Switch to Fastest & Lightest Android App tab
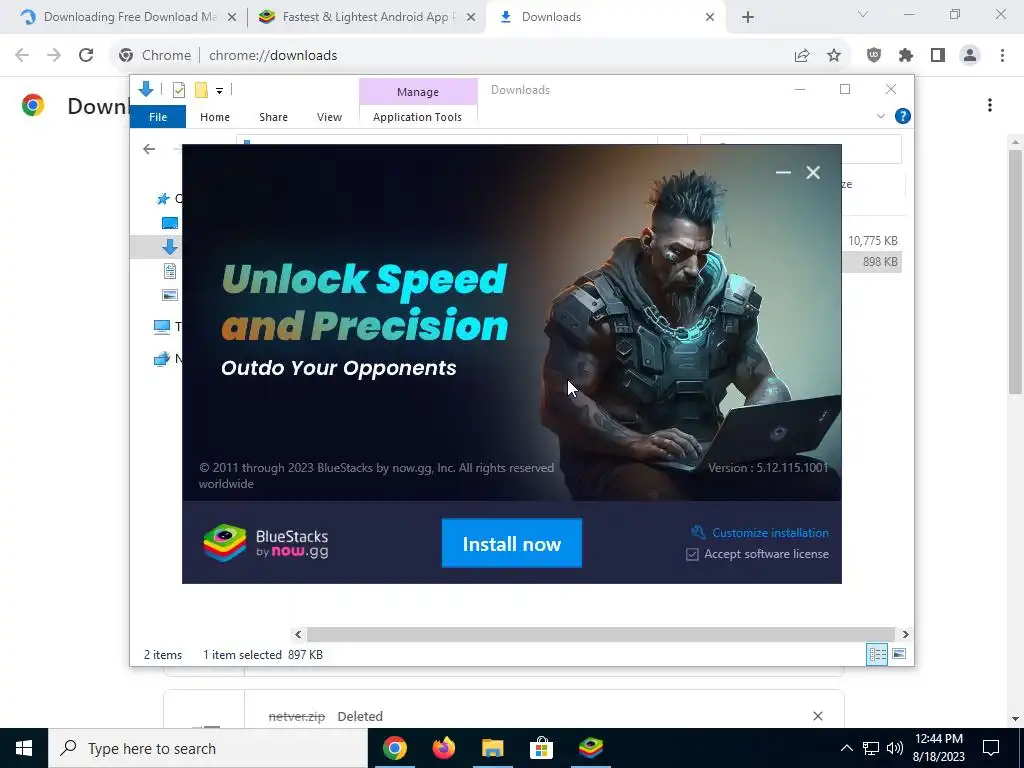This screenshot has height=768, width=1024. pyautogui.click(x=366, y=17)
